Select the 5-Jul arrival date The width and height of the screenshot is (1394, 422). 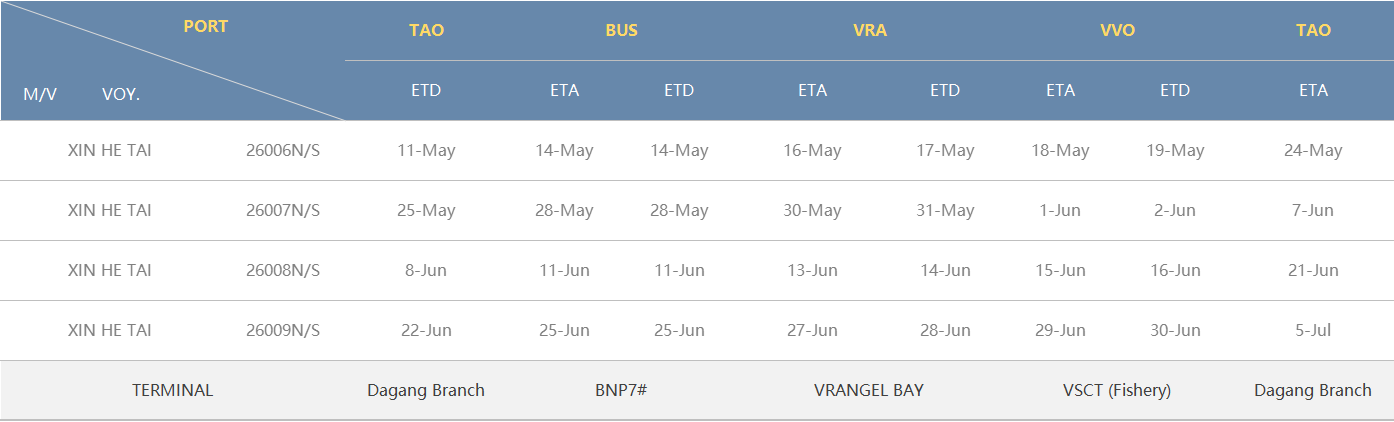(1313, 331)
